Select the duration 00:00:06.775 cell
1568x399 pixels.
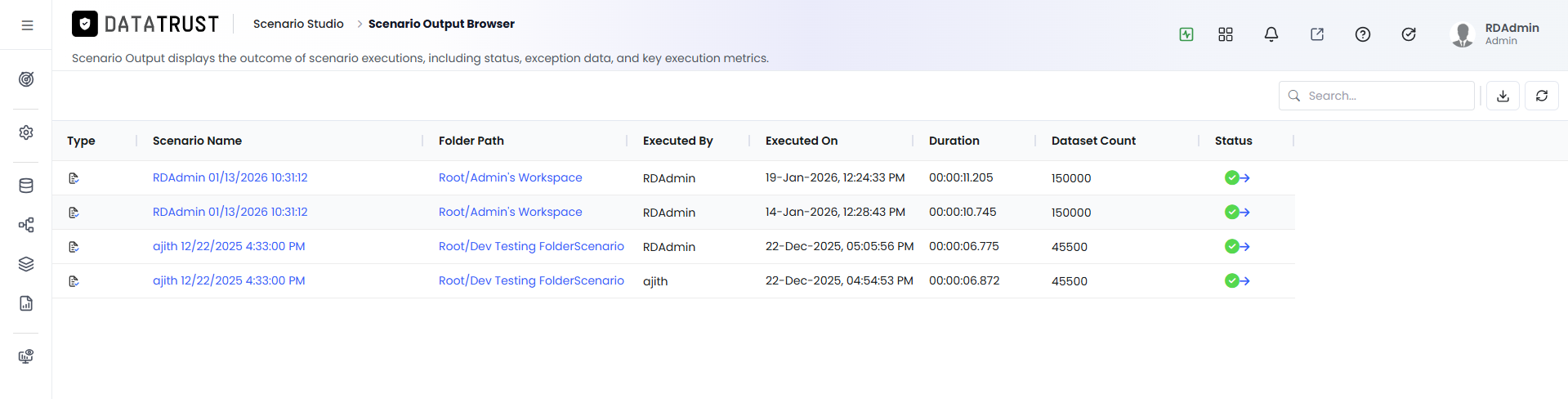(x=964, y=246)
